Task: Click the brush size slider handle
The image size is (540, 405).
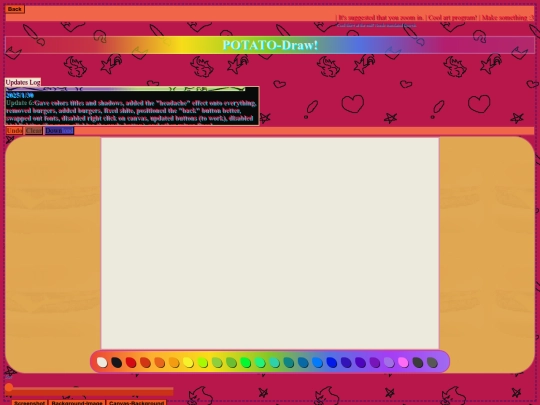Action: 9,387
